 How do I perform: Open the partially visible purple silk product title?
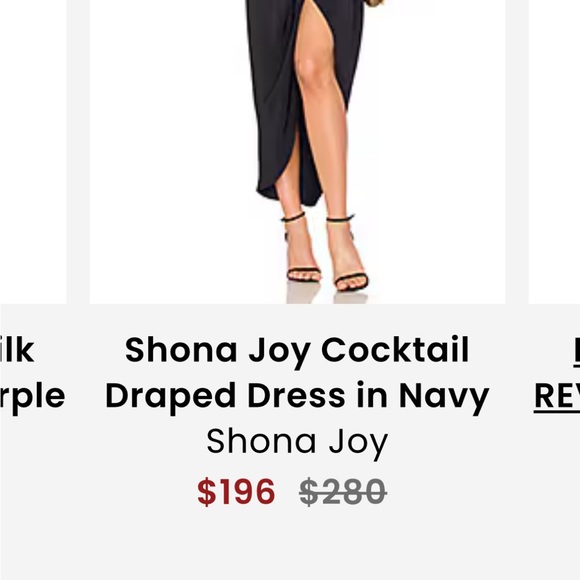pyautogui.click(x=33, y=374)
